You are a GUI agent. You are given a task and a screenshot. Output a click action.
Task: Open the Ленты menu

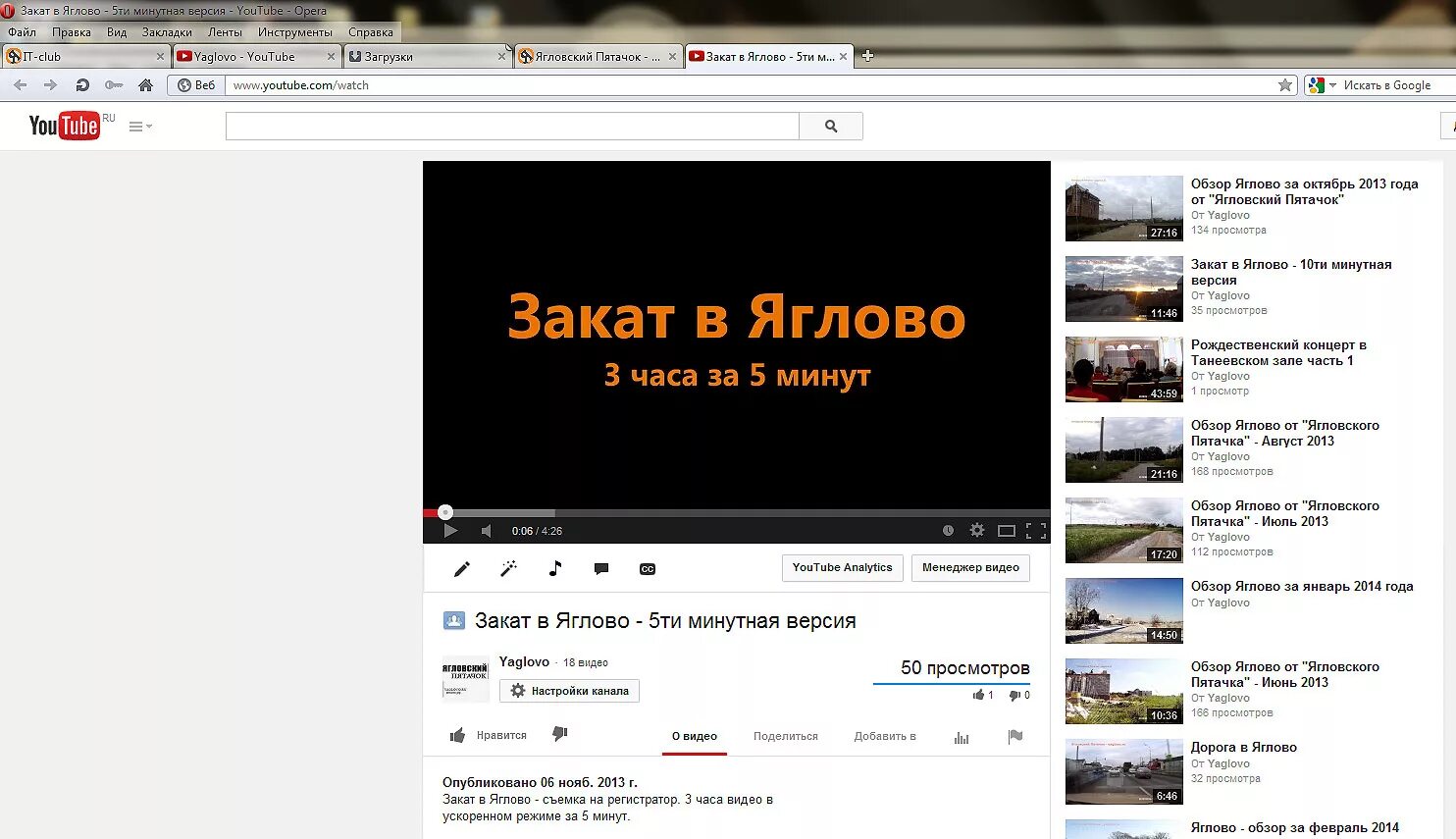[225, 32]
